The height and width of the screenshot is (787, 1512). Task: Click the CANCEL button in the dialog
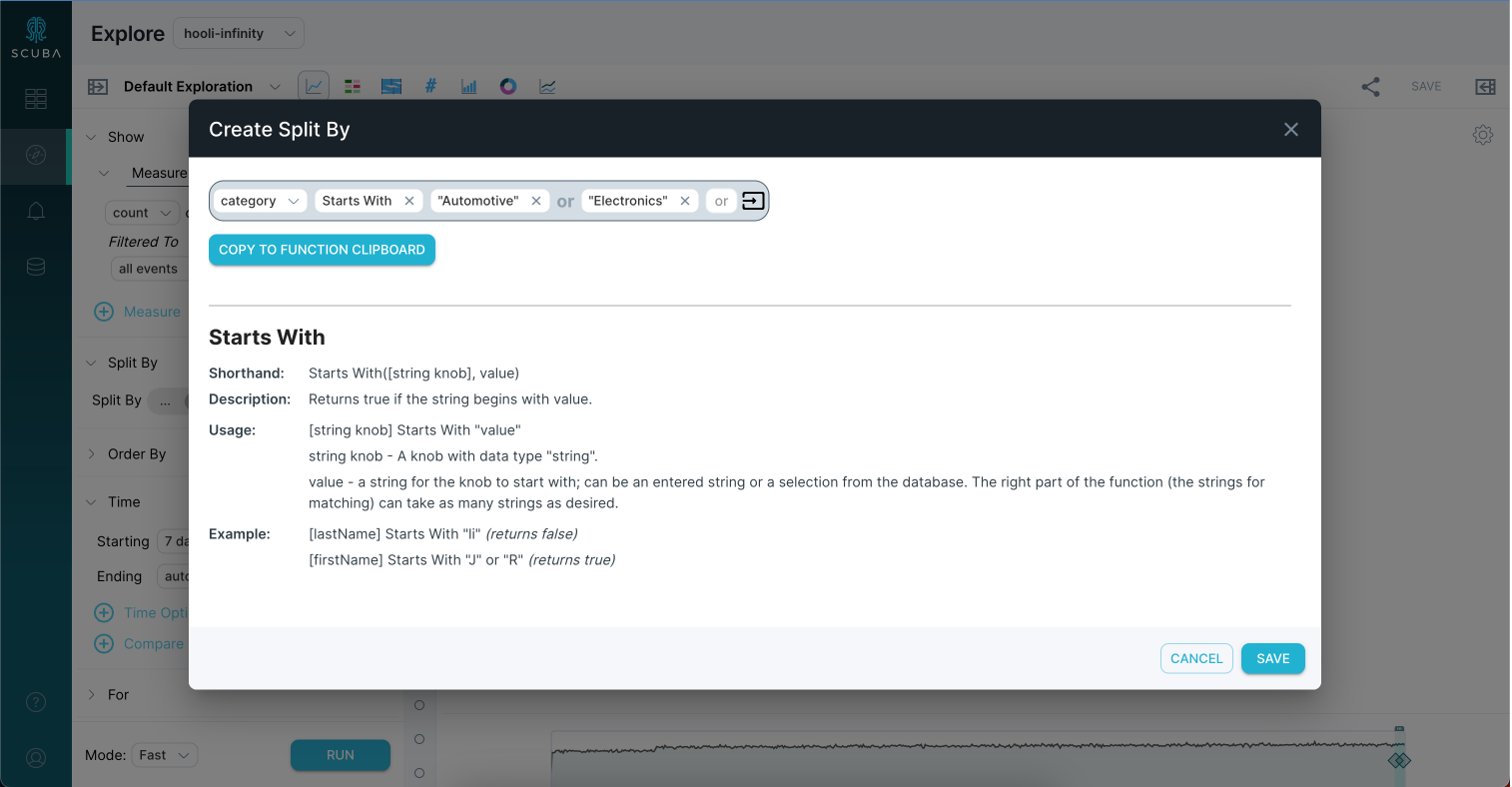[1196, 658]
